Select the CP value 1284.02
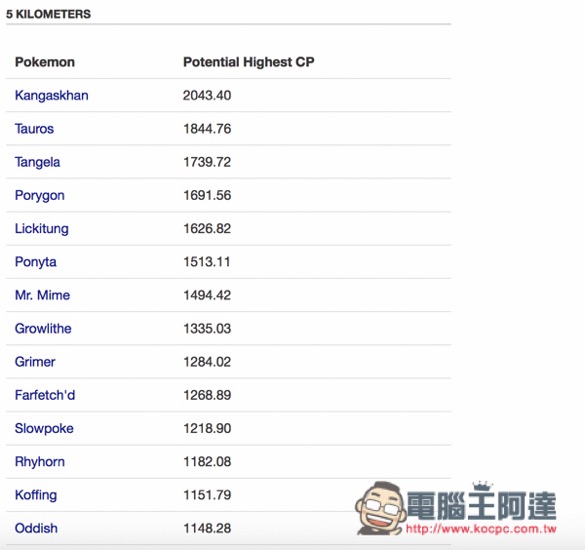The width and height of the screenshot is (585, 550). click(x=207, y=362)
